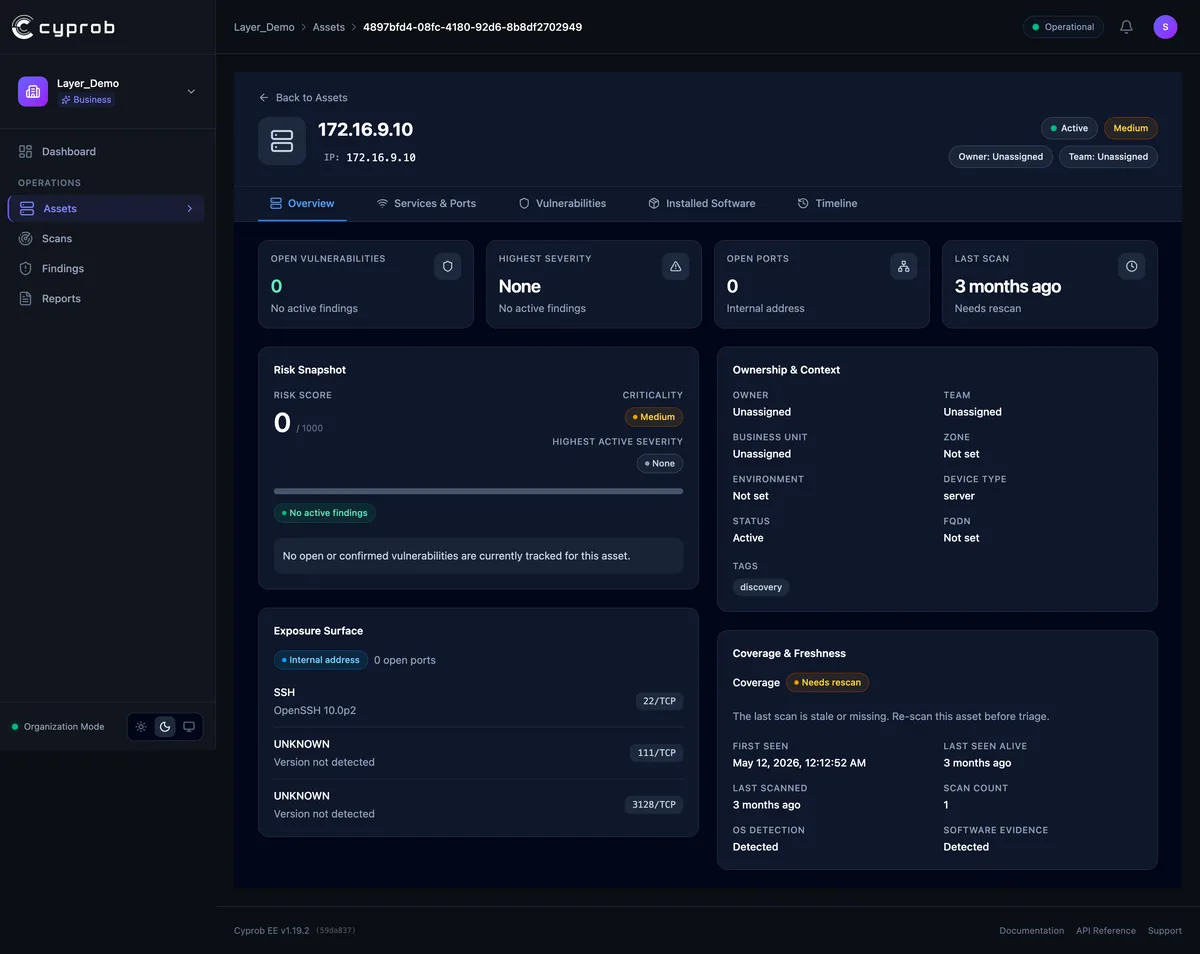Image resolution: width=1200 pixels, height=954 pixels.
Task: Click the 3 months ago Last Scan value
Action: [1008, 286]
